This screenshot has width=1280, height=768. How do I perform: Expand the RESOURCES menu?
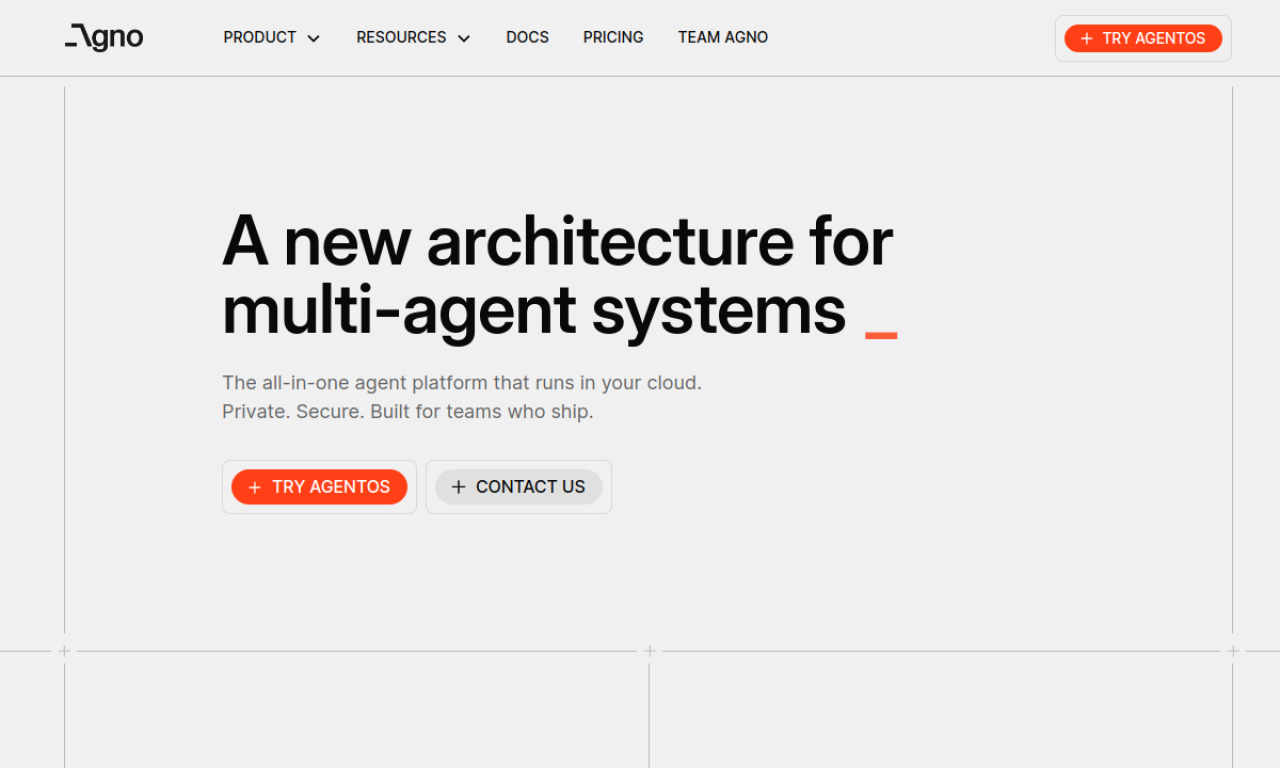[401, 37]
